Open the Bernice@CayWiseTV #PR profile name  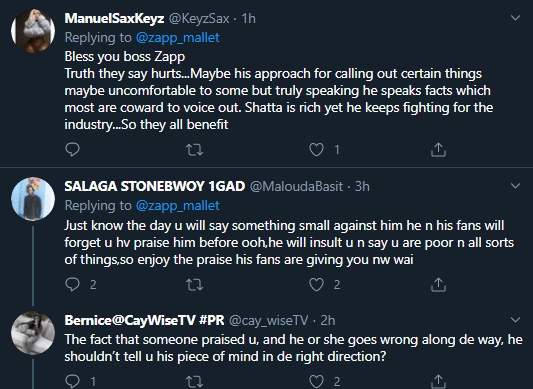tap(144, 320)
